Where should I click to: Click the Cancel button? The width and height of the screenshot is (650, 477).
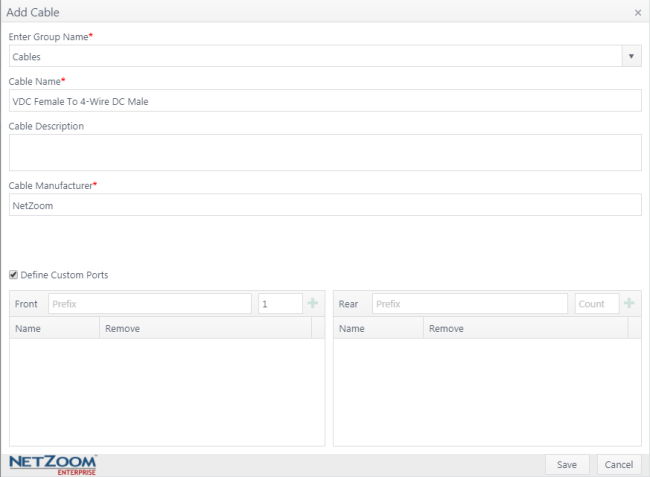(x=618, y=465)
